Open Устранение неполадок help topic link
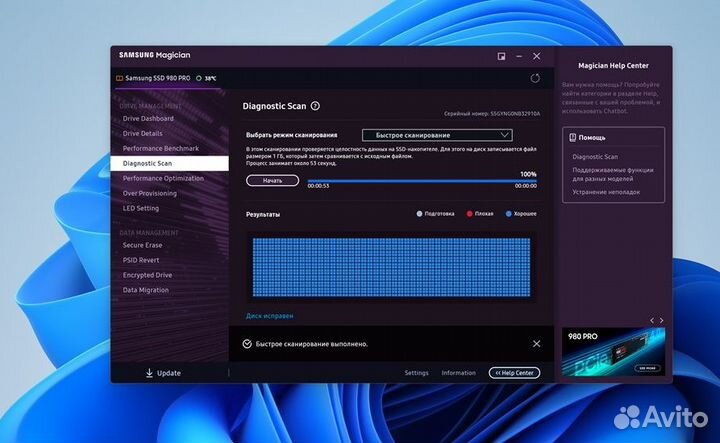The height and width of the screenshot is (443, 720). (606, 192)
